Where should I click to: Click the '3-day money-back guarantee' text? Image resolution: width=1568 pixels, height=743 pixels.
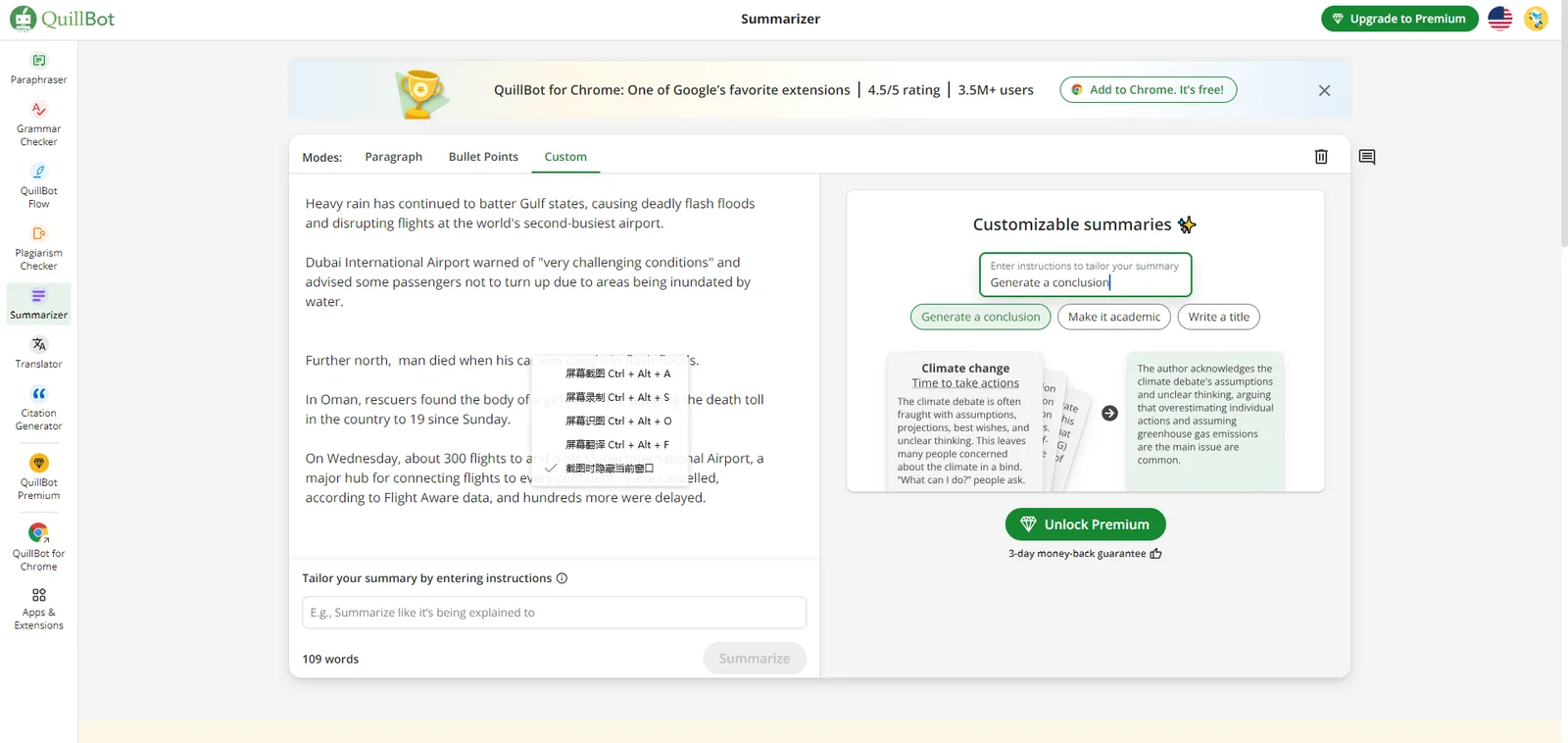[1077, 554]
